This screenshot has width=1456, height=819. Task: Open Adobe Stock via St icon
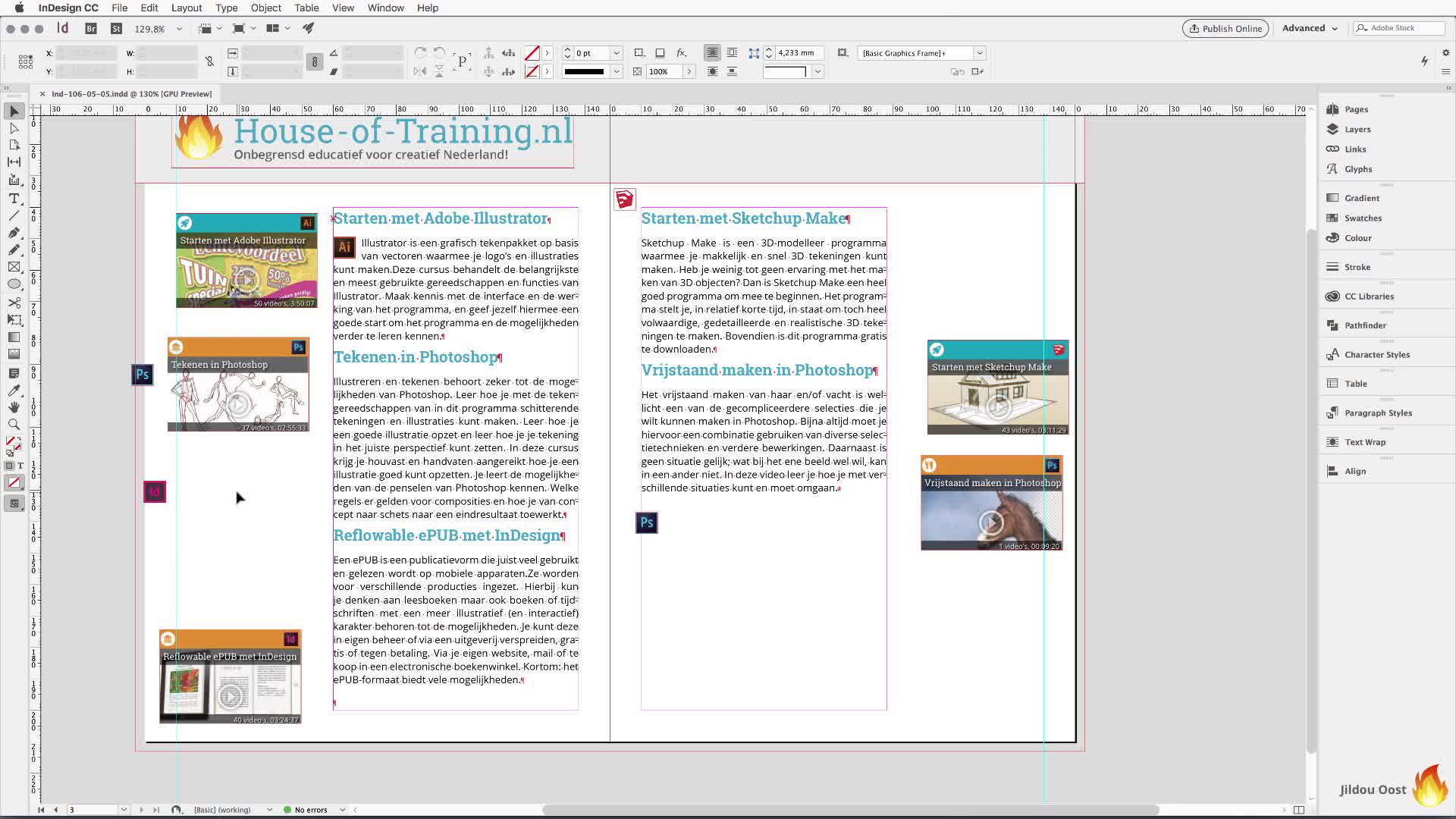coord(116,29)
